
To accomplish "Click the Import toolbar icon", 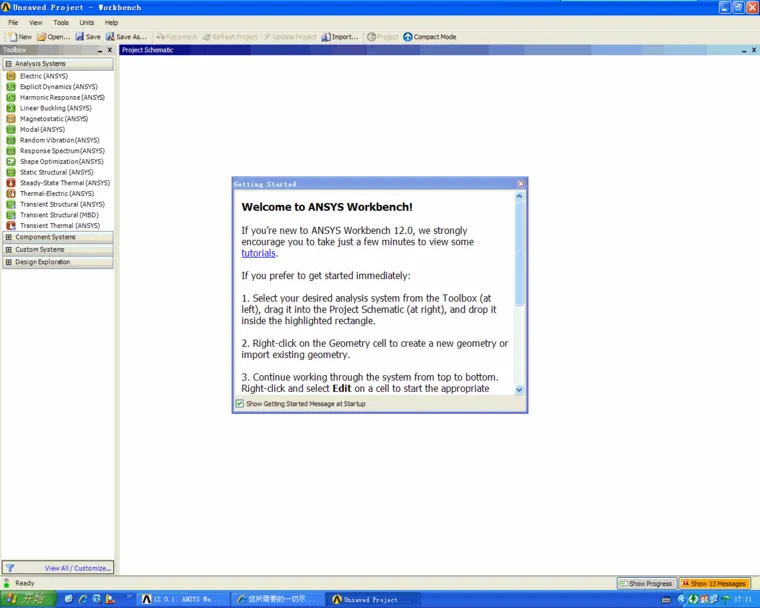I will (326, 37).
